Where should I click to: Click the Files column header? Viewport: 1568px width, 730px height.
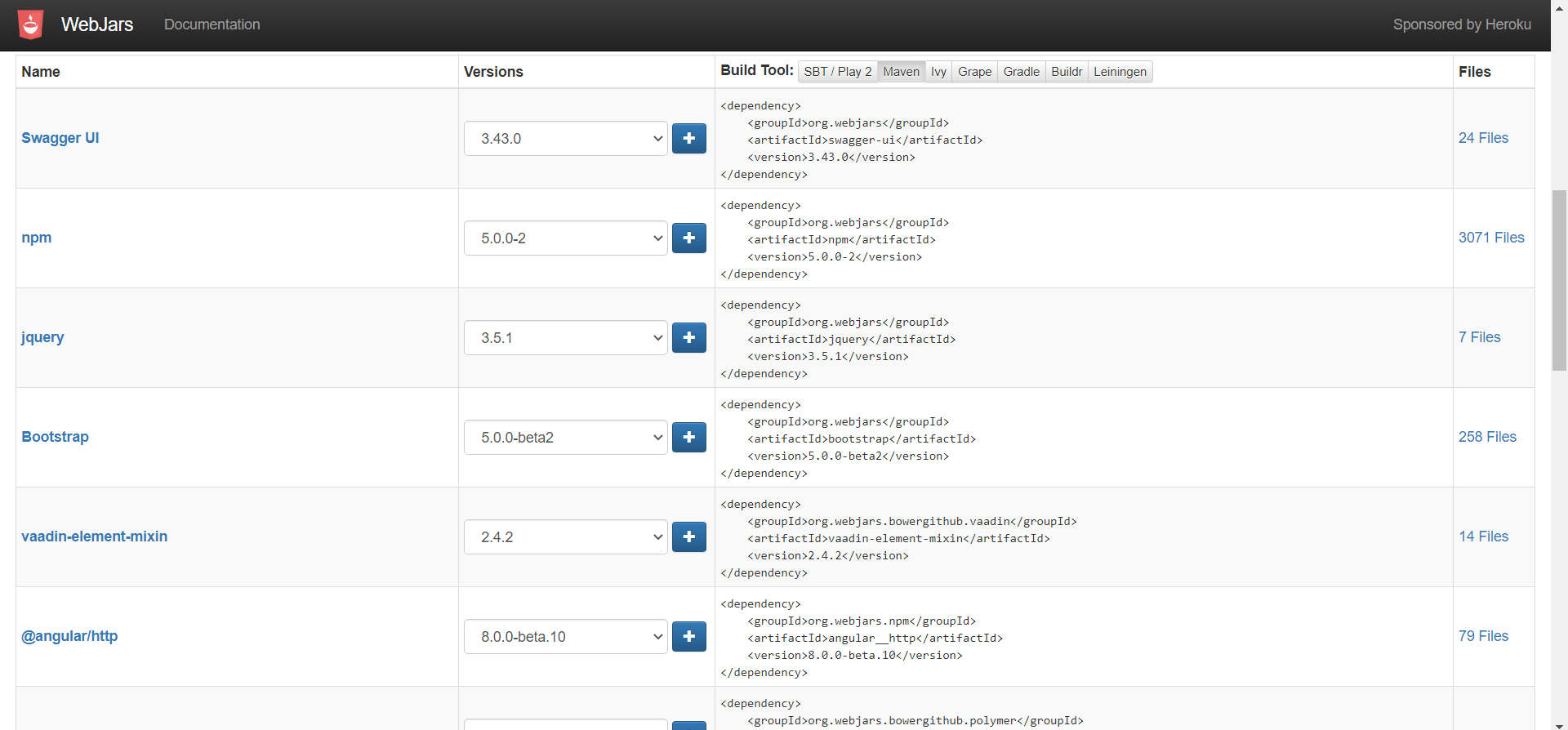point(1474,72)
